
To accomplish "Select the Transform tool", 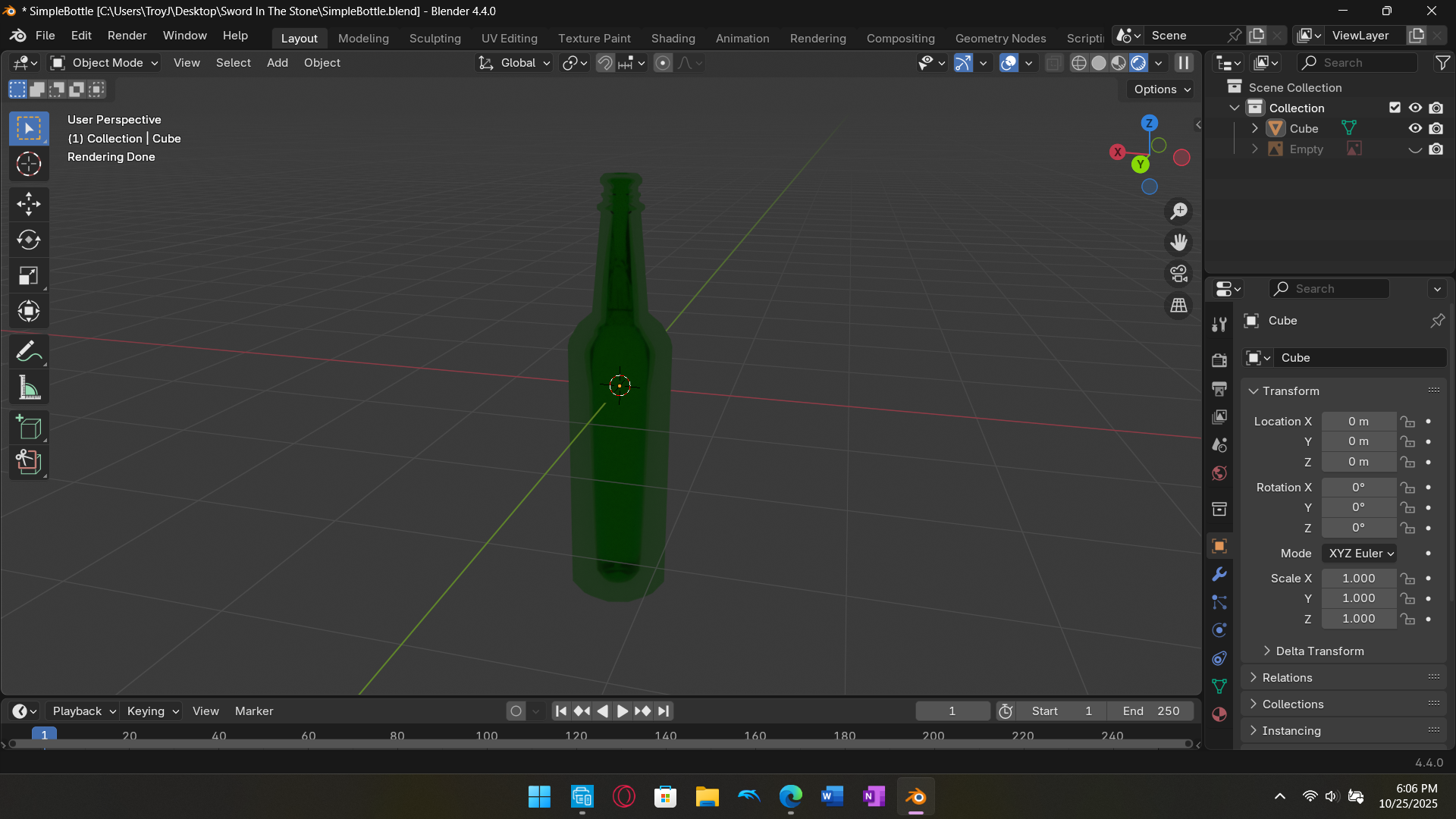I will [x=29, y=311].
